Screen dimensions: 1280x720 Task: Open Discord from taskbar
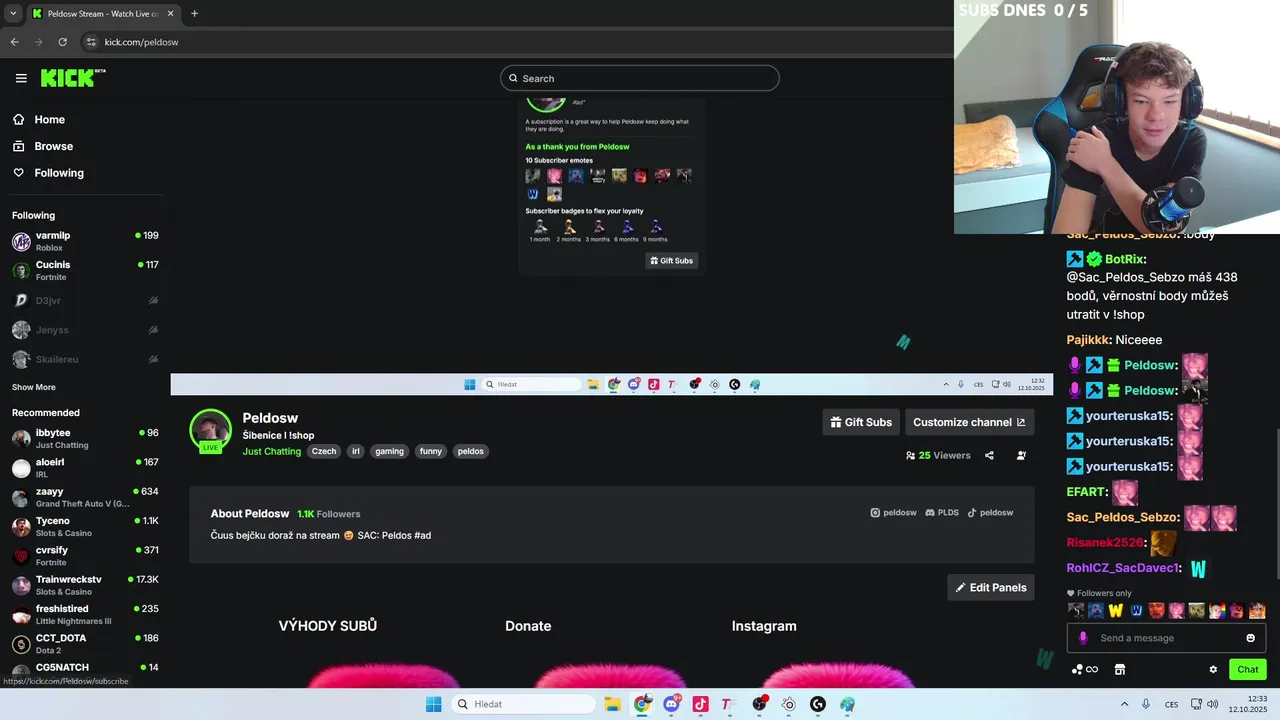click(671, 704)
